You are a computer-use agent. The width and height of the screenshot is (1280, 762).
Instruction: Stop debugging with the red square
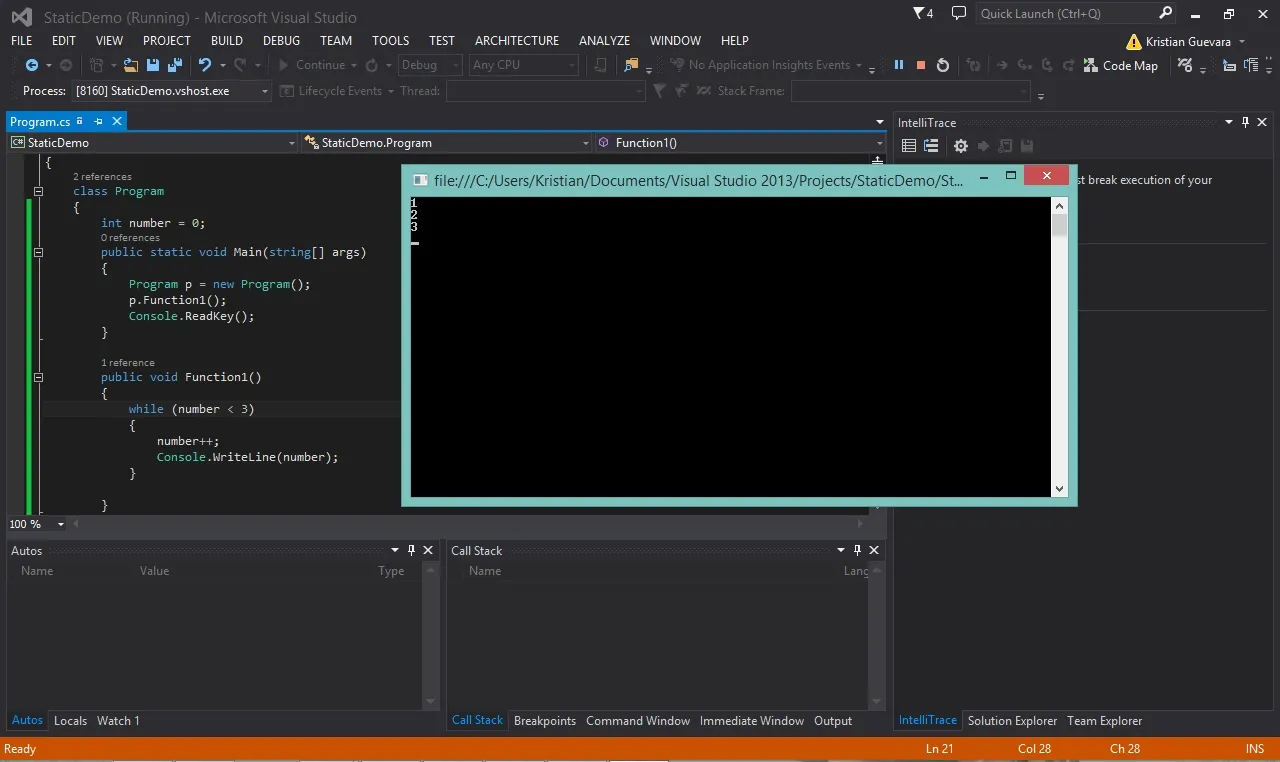[921, 65]
